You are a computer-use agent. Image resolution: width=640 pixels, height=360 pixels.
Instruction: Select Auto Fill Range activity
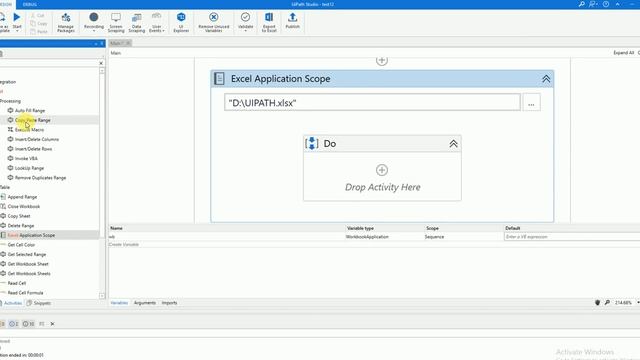(x=30, y=111)
